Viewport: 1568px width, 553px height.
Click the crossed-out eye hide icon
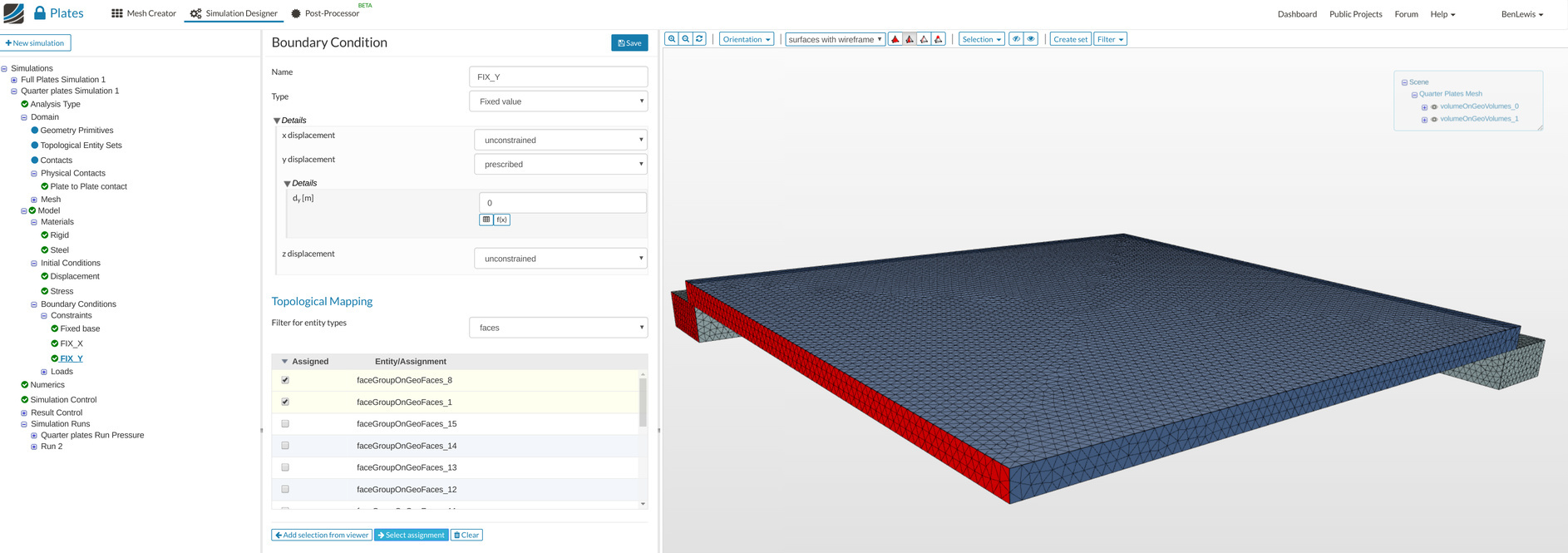click(x=1016, y=39)
